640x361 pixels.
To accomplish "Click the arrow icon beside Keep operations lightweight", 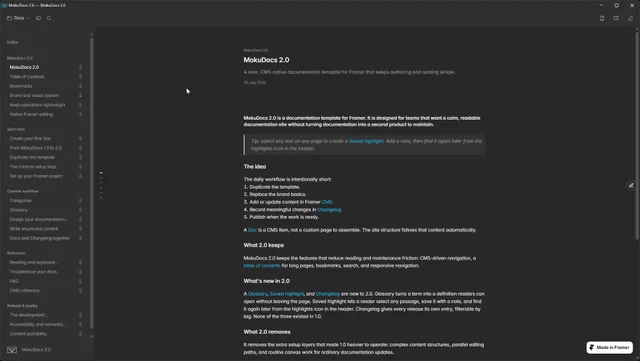I will pyautogui.click(x=80, y=105).
